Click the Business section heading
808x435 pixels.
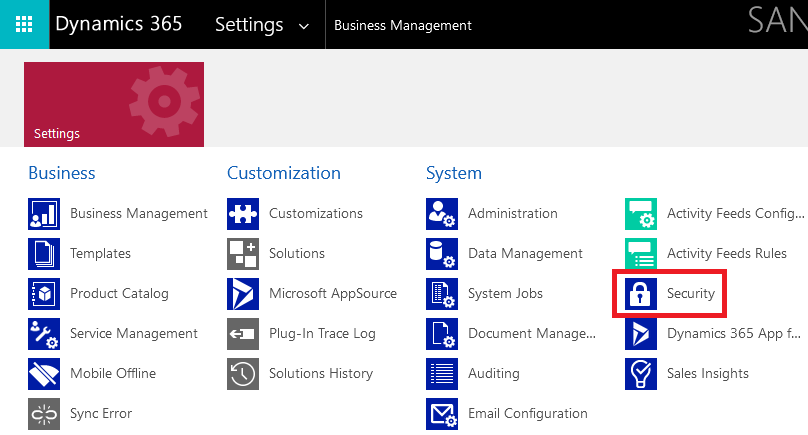tap(62, 173)
